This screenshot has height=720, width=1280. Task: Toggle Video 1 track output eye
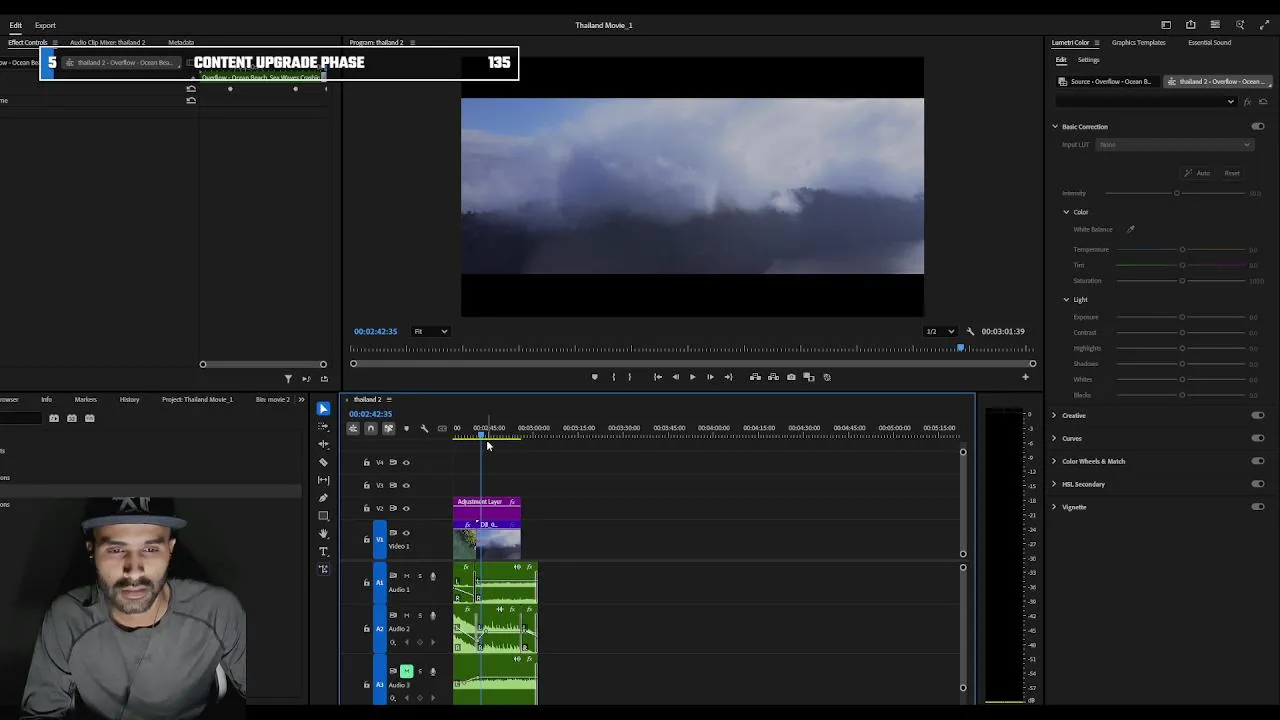pos(406,533)
